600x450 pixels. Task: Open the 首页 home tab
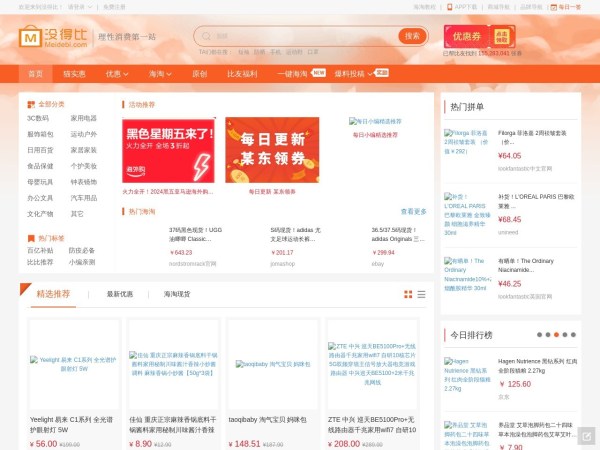pos(36,74)
